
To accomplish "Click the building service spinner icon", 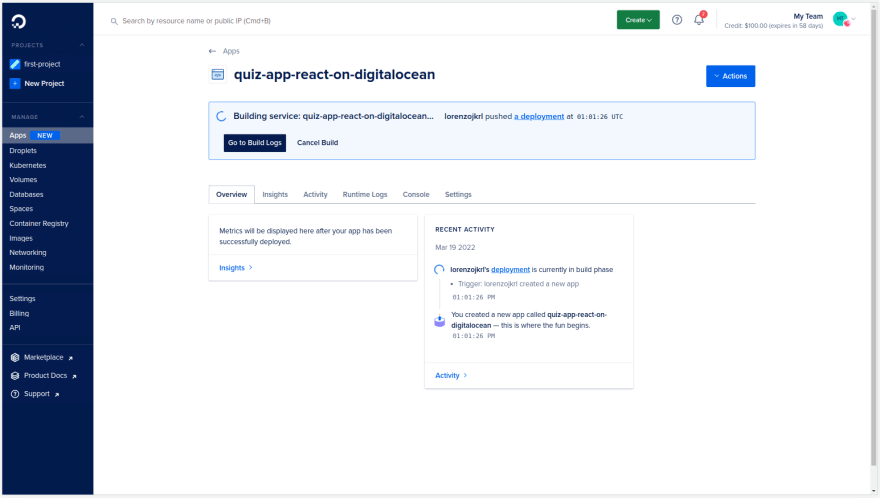I will coord(221,116).
